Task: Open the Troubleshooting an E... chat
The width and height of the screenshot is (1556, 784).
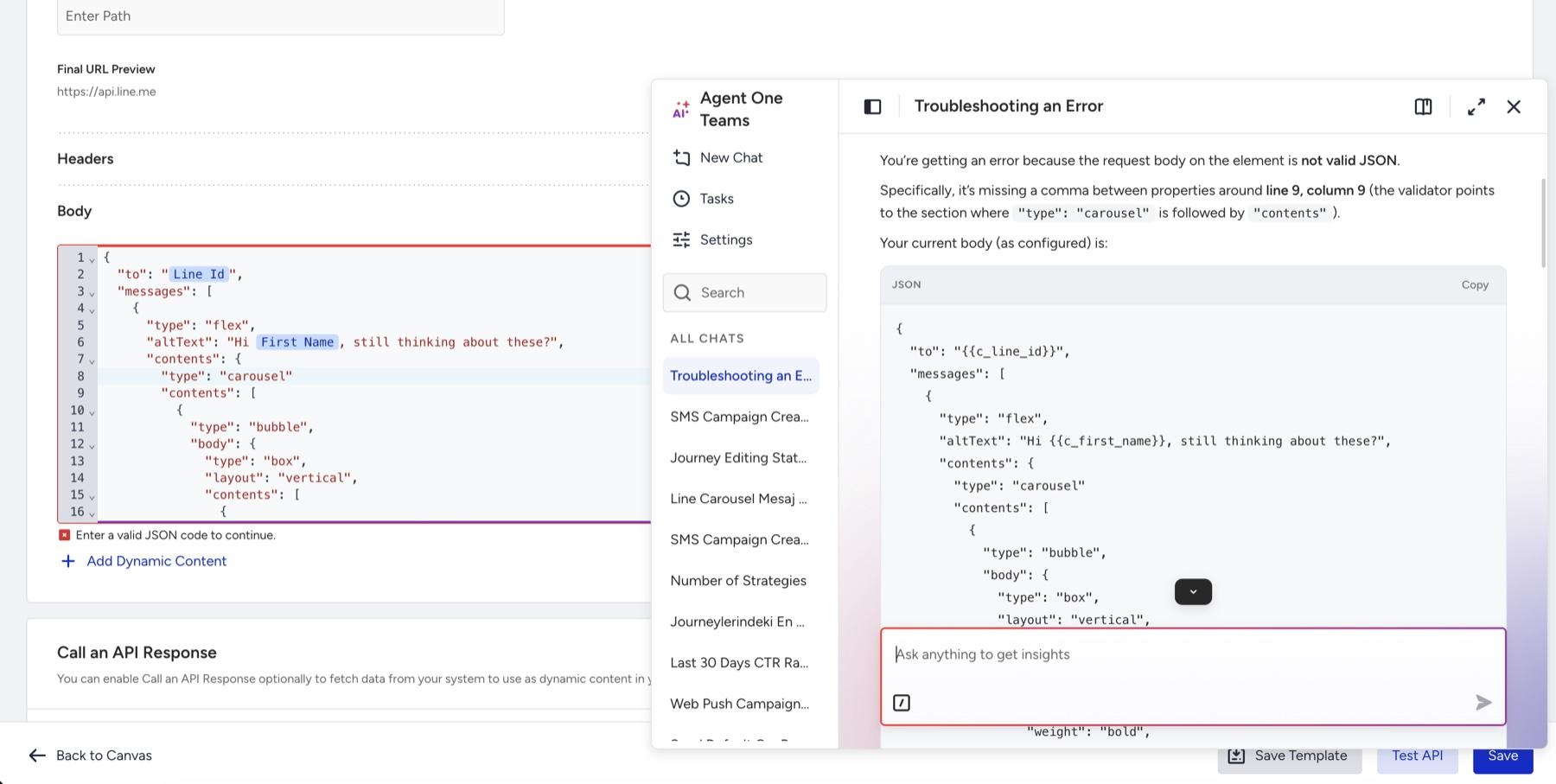Action: (x=741, y=376)
